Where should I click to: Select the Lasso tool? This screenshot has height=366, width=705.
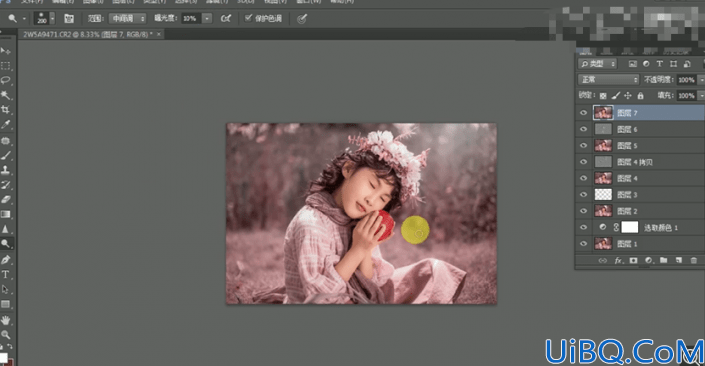[5, 80]
